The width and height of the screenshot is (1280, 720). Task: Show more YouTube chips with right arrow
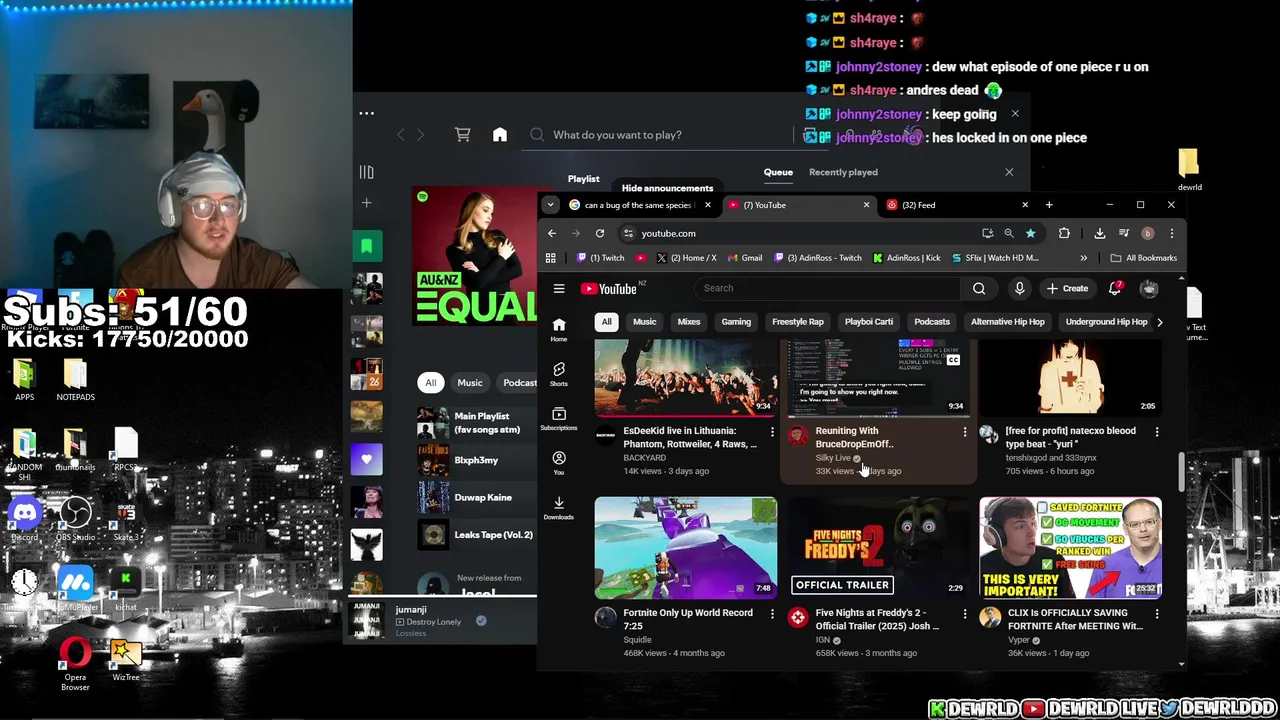coord(1159,322)
